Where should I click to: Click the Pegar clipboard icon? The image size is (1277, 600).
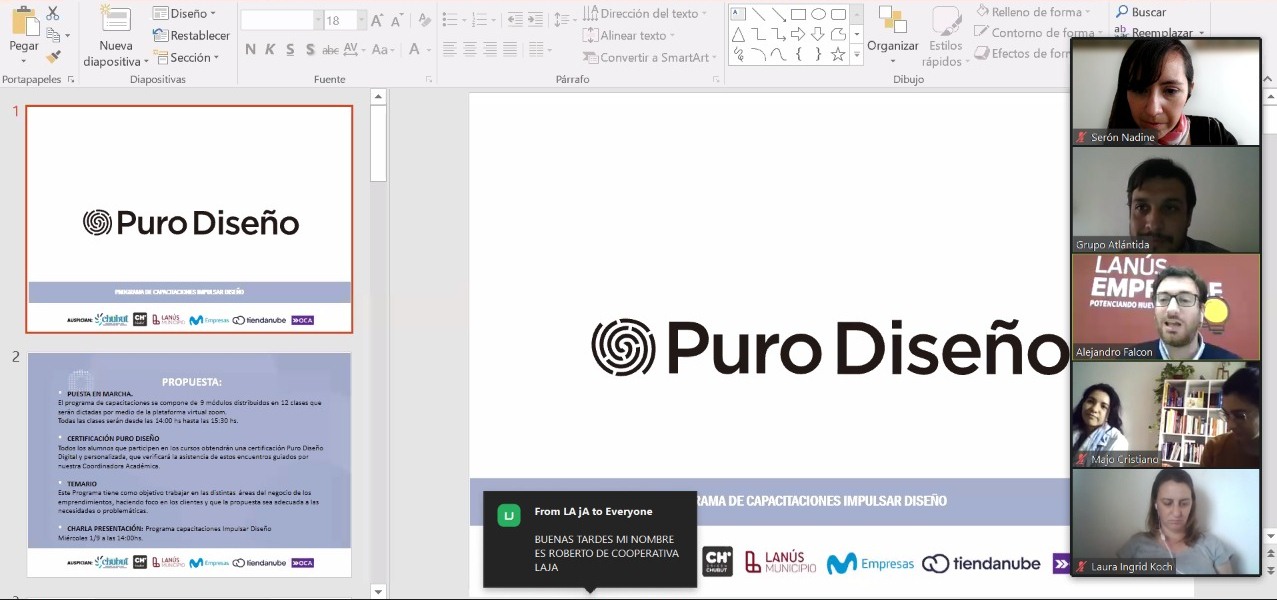[24, 22]
